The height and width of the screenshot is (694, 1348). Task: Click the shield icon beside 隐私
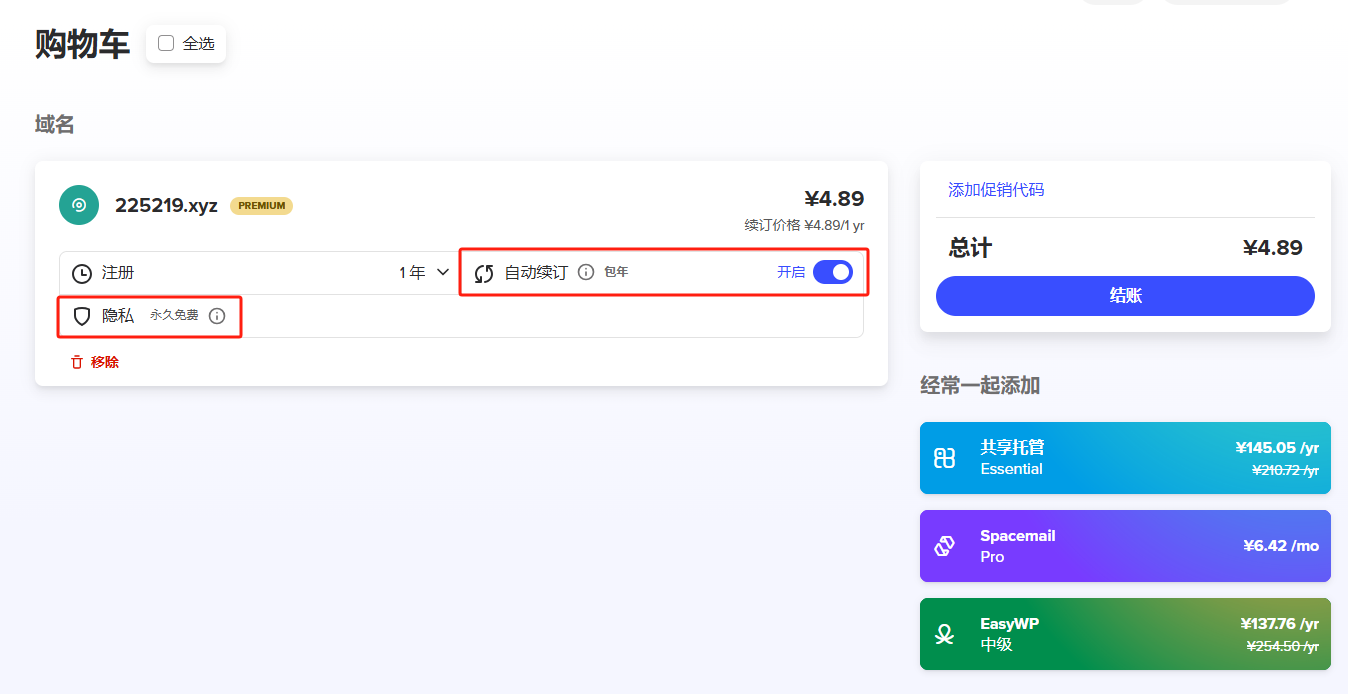coord(82,316)
